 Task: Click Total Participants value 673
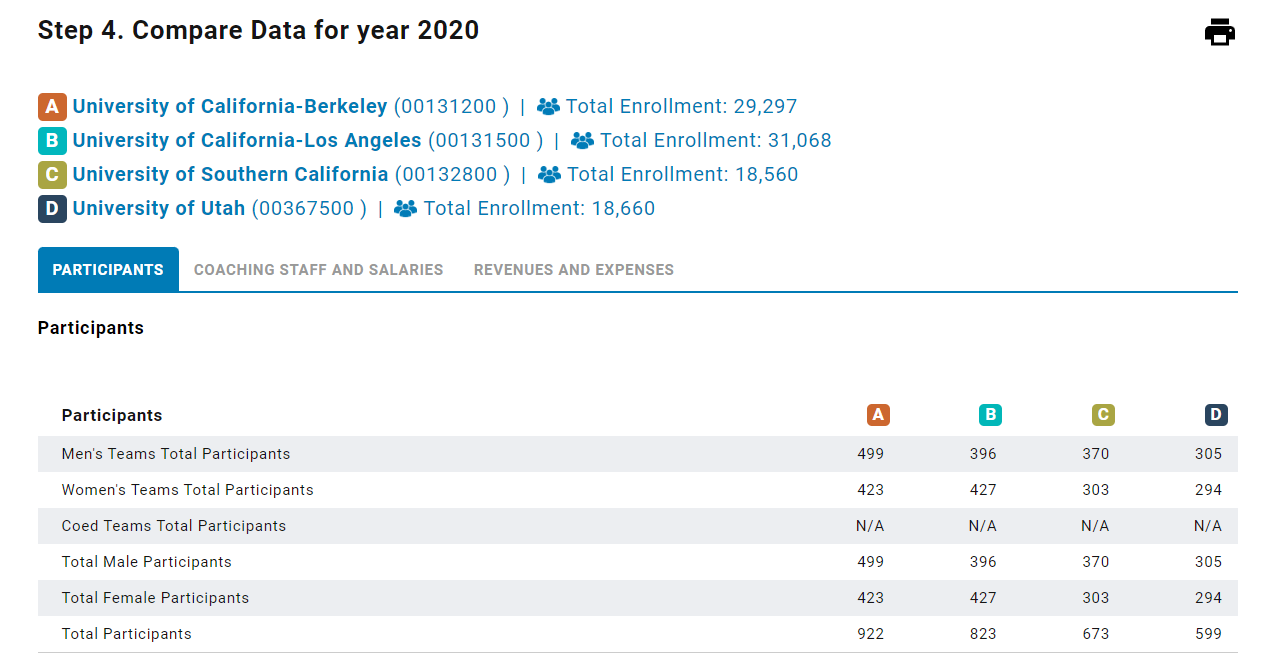click(x=1096, y=634)
